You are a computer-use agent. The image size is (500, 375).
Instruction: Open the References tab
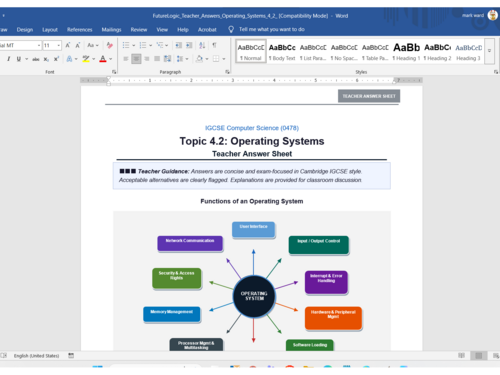(x=79, y=30)
